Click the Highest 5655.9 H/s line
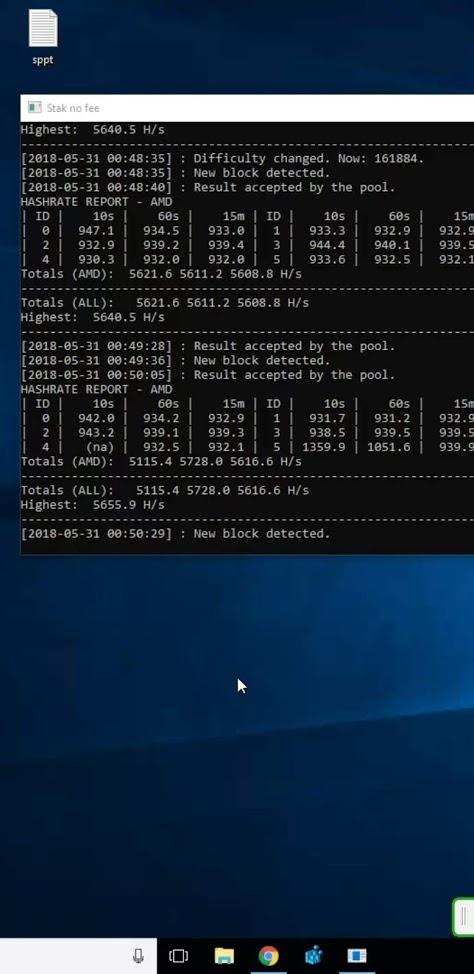Screen dimensions: 474x974 coord(93,505)
